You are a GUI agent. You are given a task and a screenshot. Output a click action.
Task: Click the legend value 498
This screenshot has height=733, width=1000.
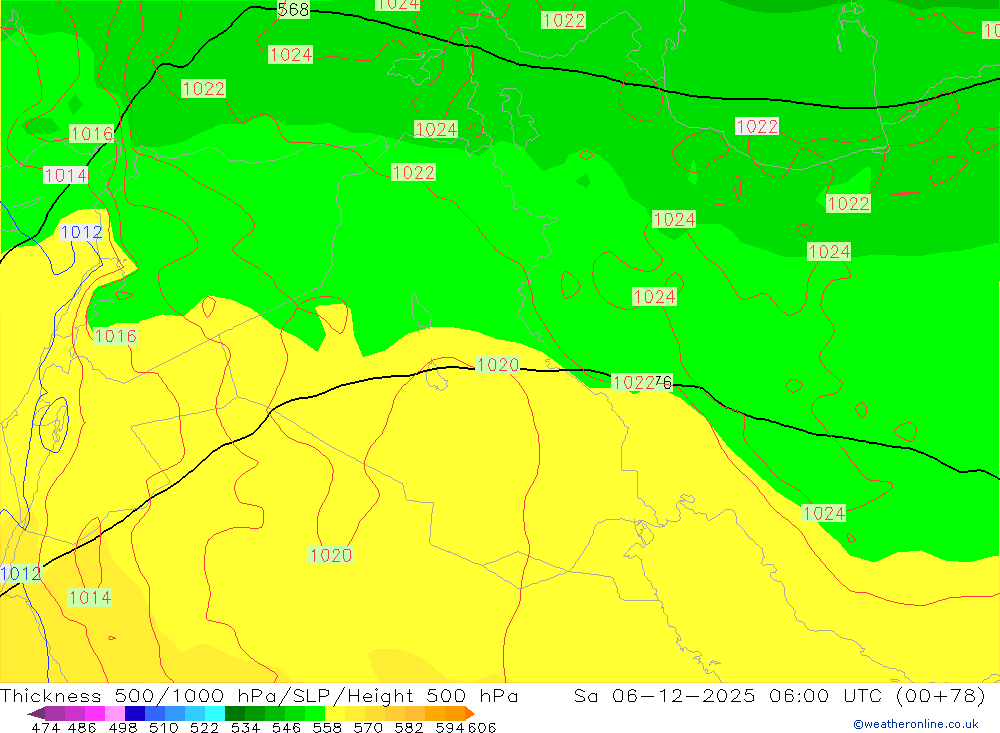123,727
